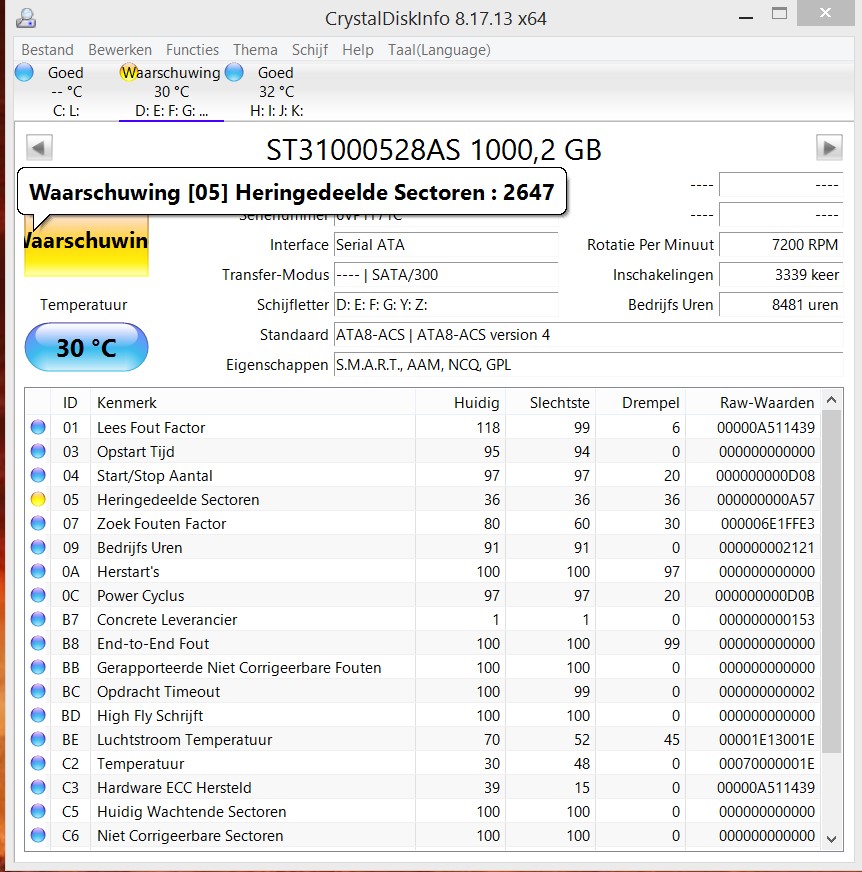The width and height of the screenshot is (862, 872).
Task: Click the drive title ST31000528AS 1000,2 GB
Action: [x=434, y=150]
